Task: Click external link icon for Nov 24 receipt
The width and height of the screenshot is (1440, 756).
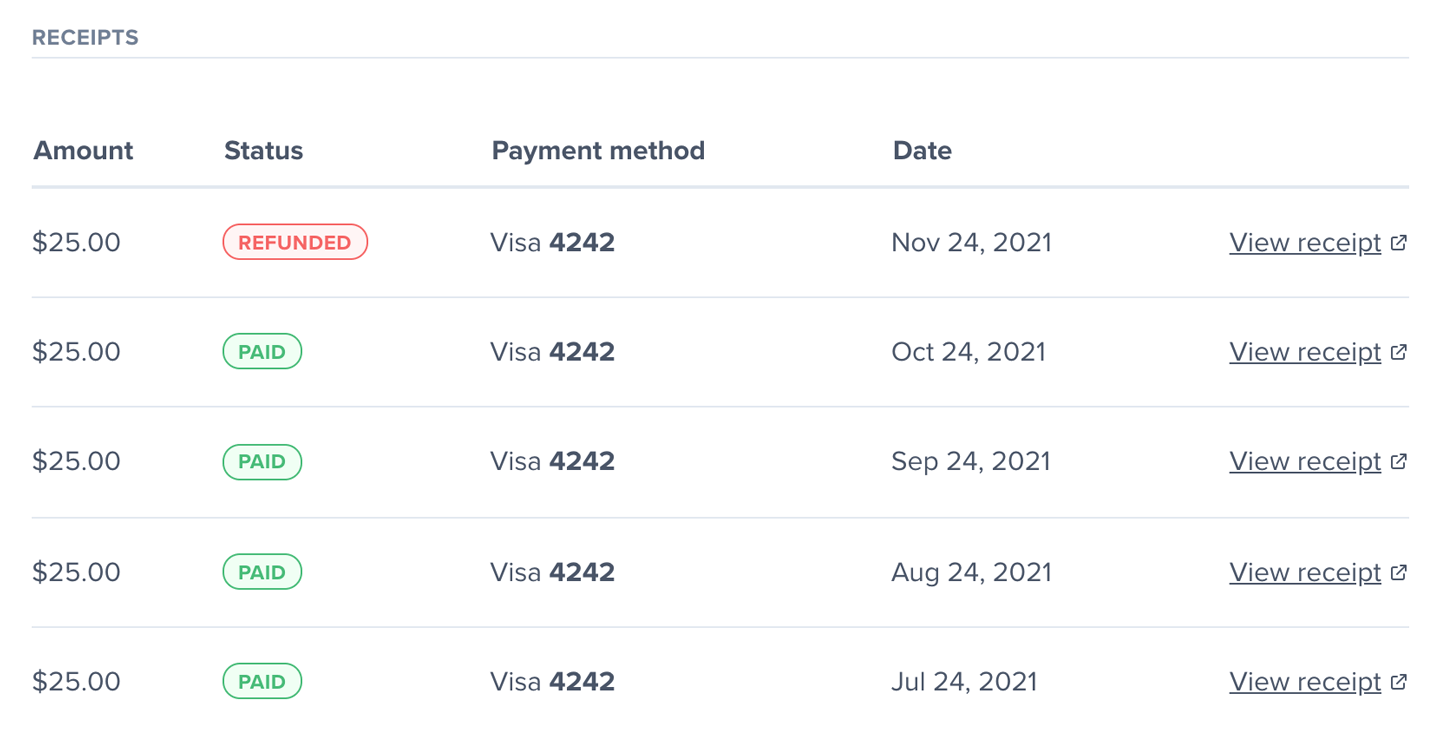Action: pos(1399,242)
